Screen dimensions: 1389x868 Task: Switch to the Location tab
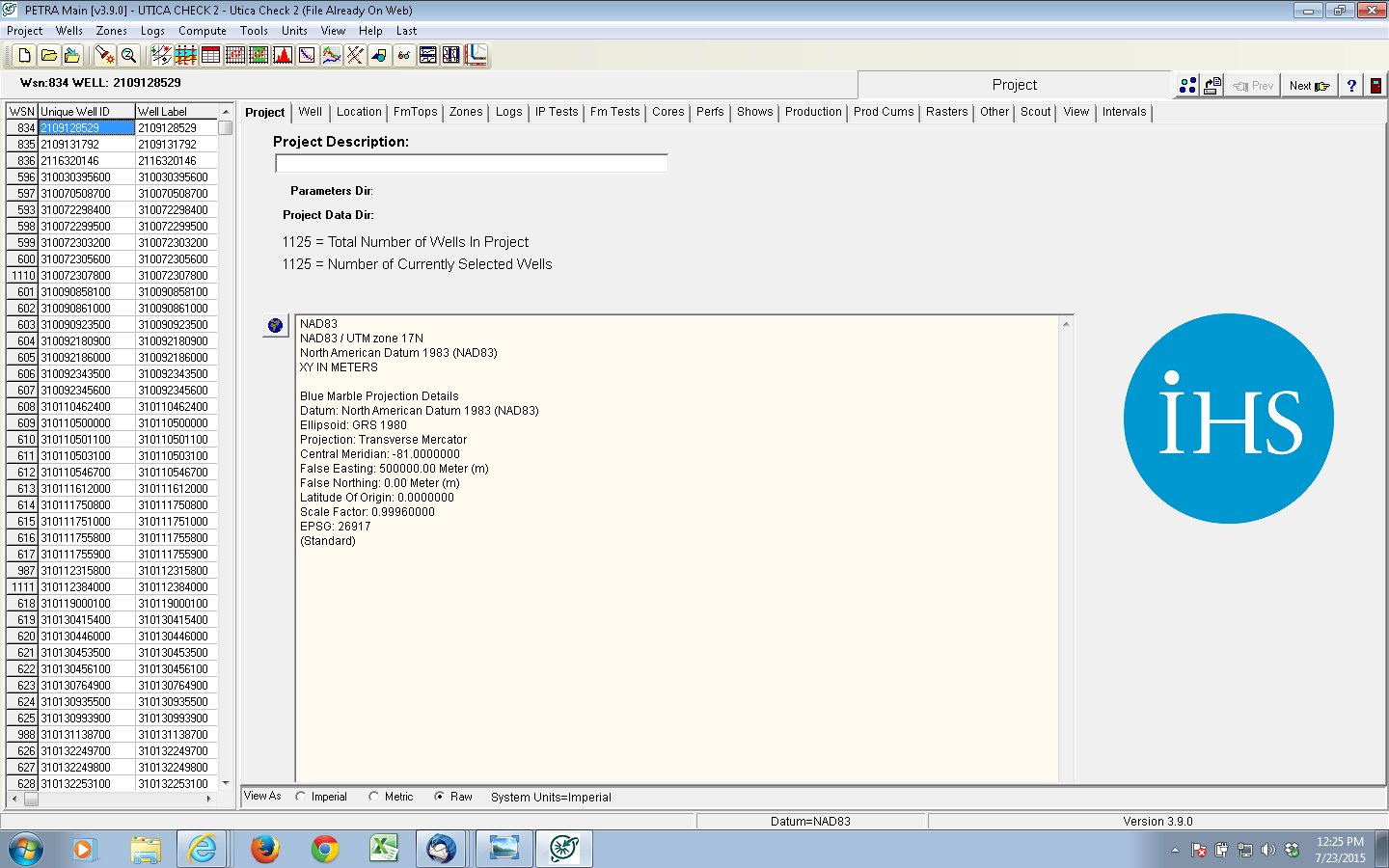pyautogui.click(x=359, y=112)
